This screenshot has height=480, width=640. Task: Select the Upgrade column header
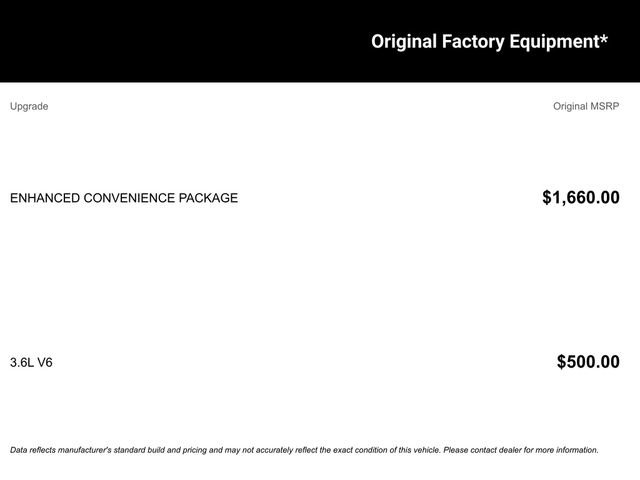[29, 106]
